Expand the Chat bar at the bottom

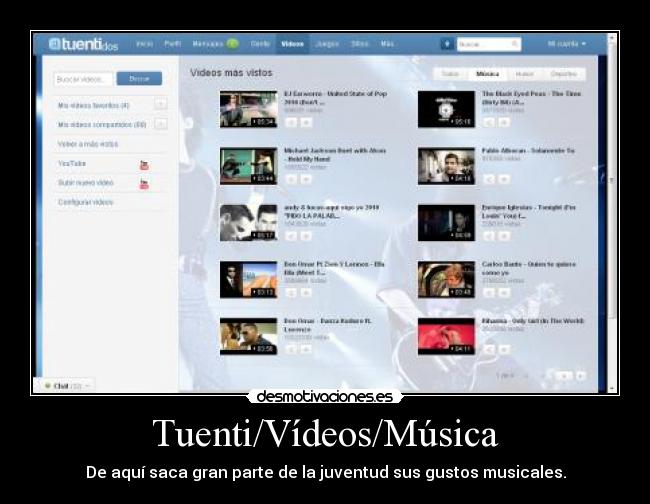click(64, 386)
